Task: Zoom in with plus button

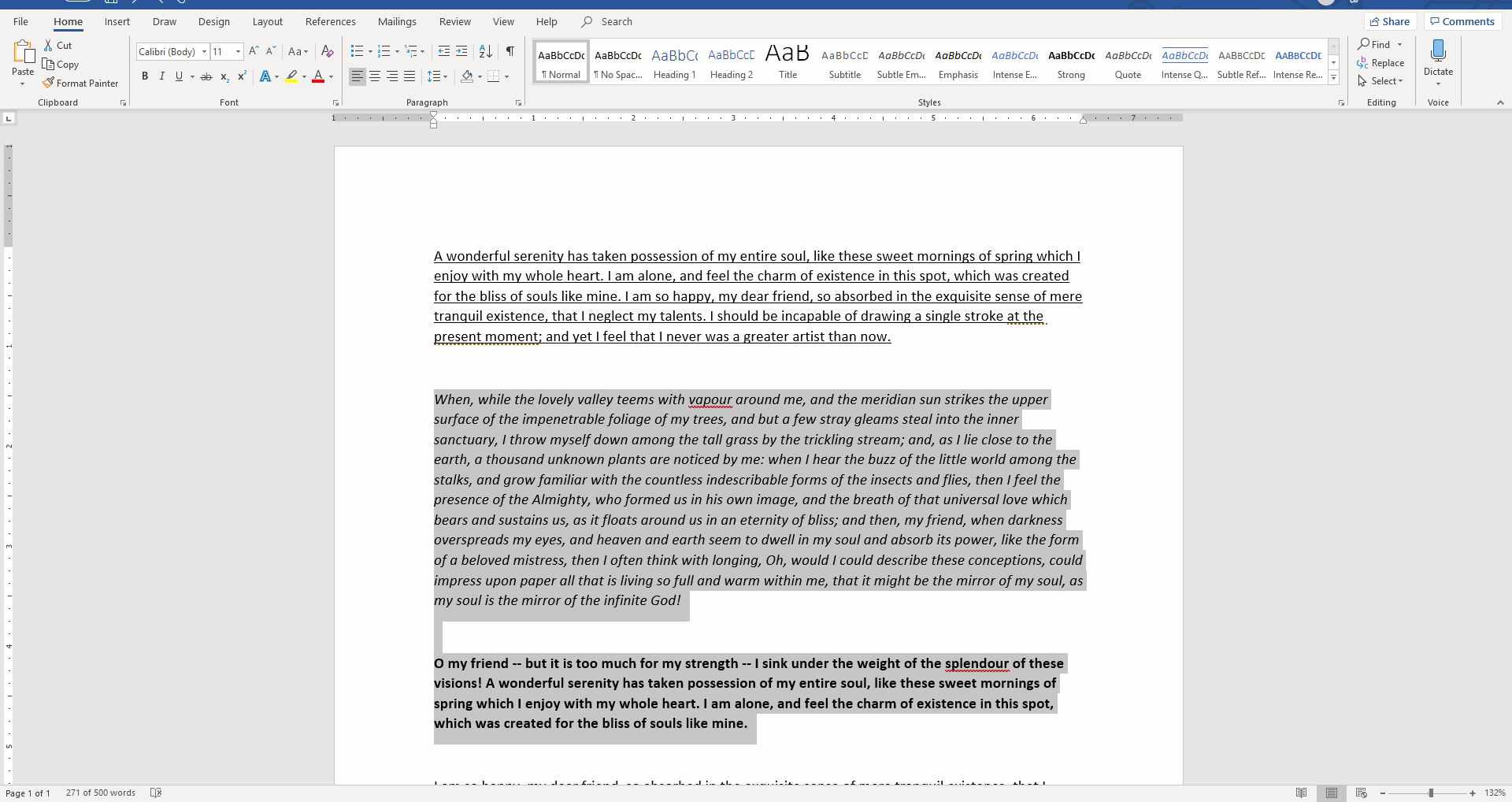Action: (1473, 793)
